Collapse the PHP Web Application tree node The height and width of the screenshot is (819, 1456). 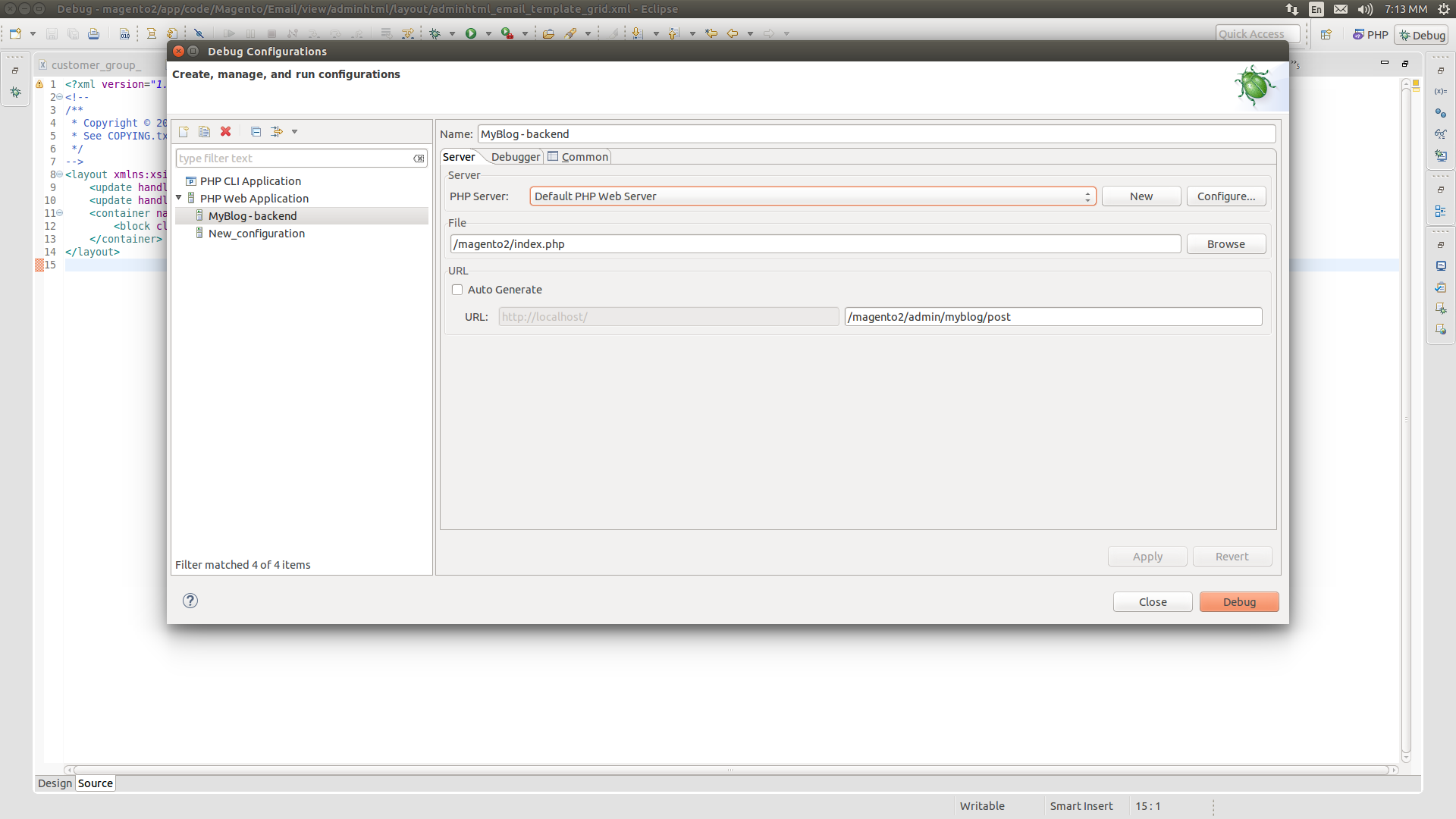[x=179, y=198]
